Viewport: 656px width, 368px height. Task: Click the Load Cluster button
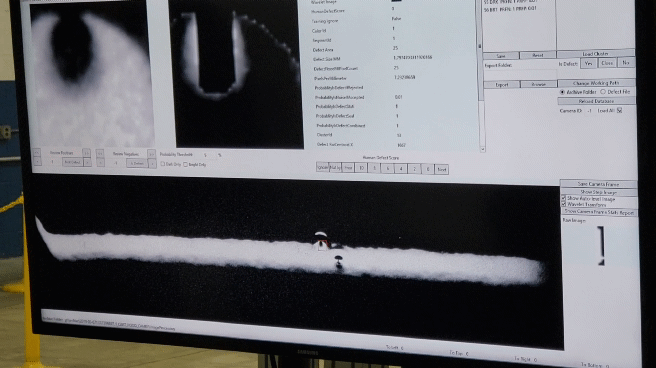click(596, 54)
